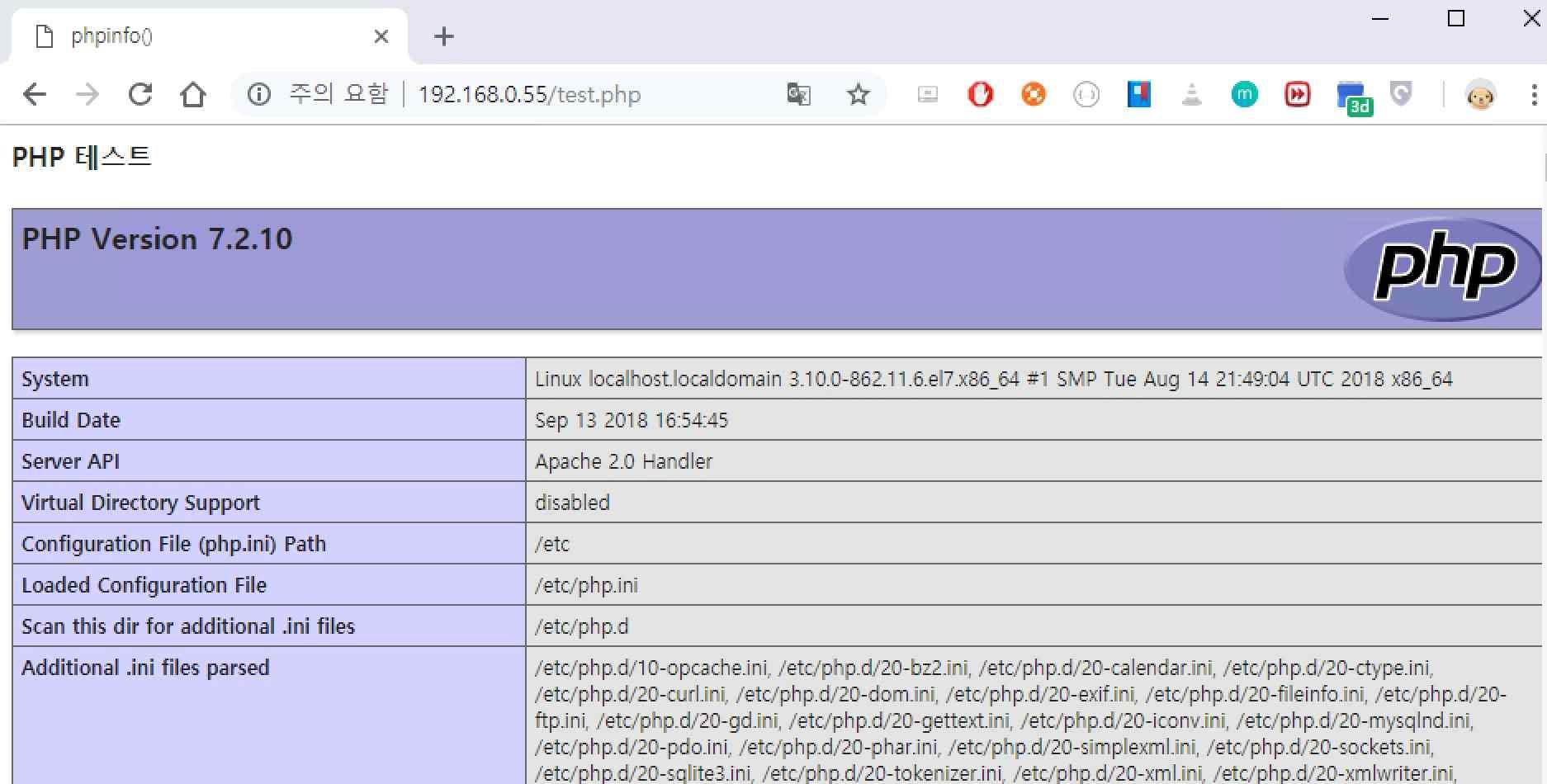1547x784 pixels.
Task: Click the browser profile avatar
Action: coord(1481,94)
